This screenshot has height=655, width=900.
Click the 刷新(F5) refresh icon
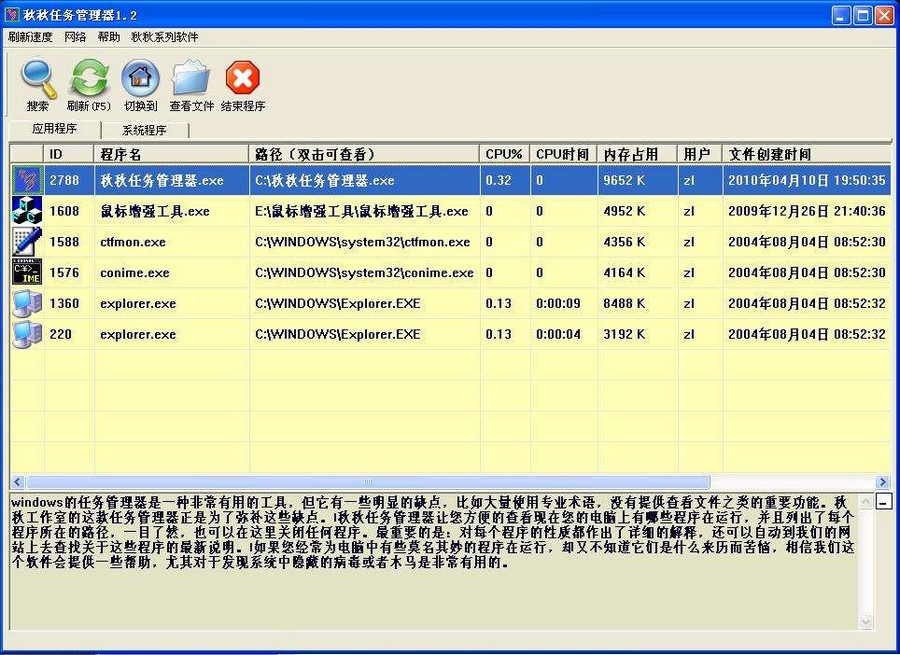coord(88,78)
